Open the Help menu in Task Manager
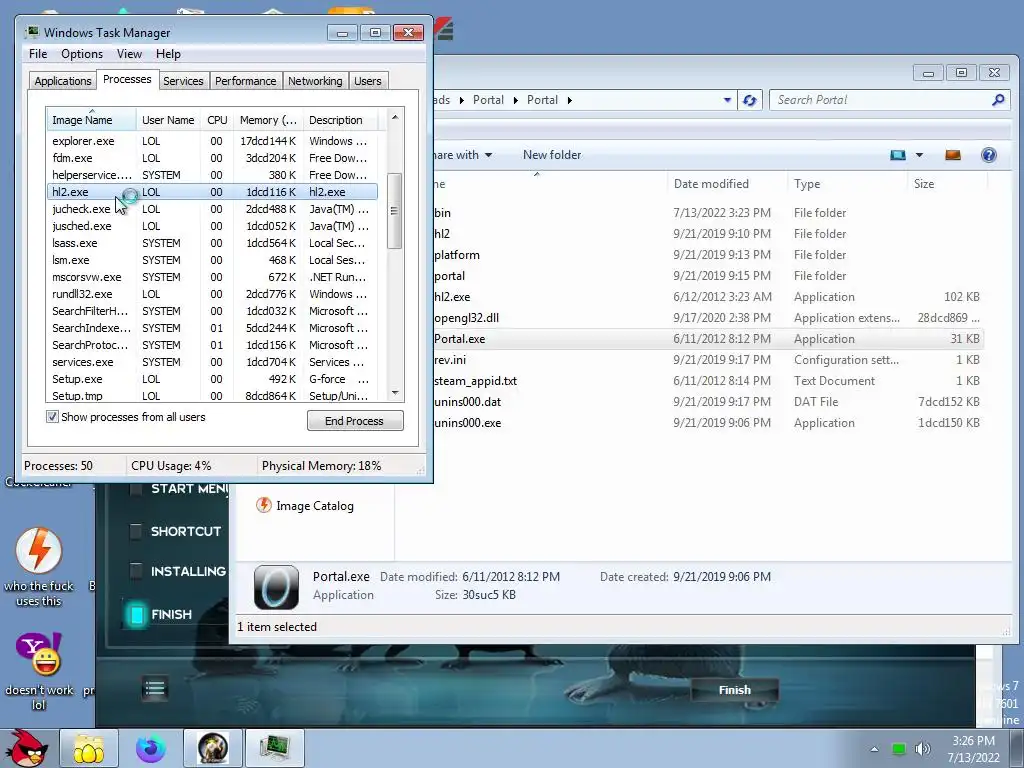 [168, 54]
